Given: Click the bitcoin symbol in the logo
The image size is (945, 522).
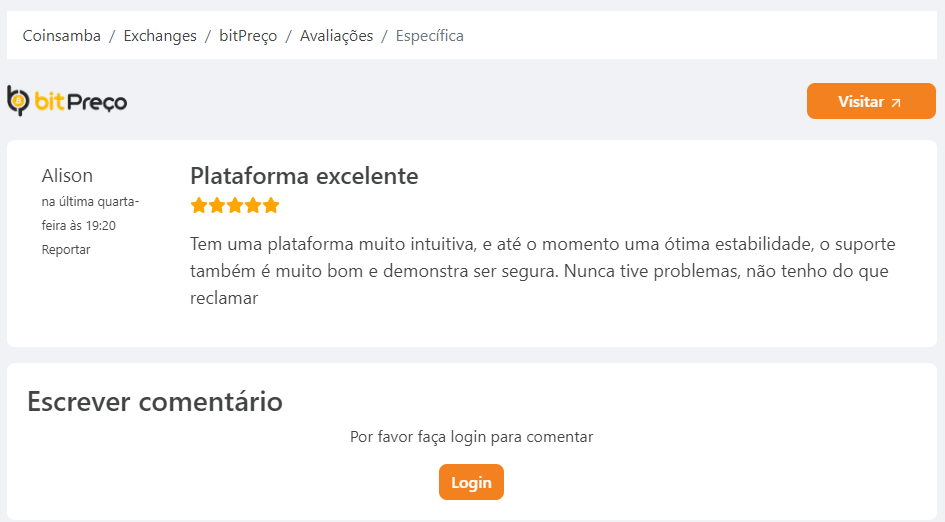Looking at the screenshot, I should click(19, 100).
